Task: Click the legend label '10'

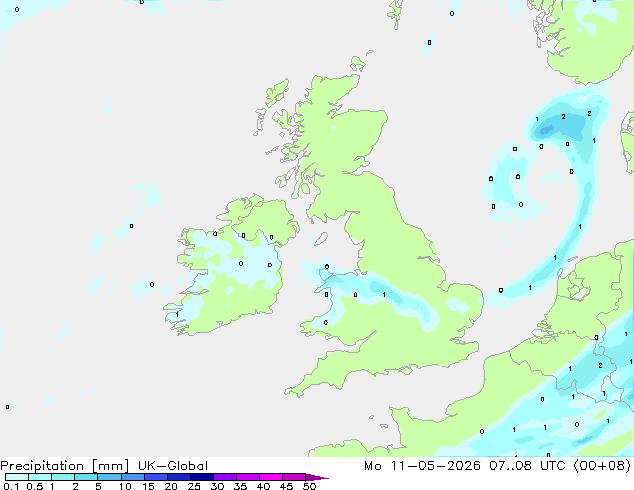Action: [125, 486]
